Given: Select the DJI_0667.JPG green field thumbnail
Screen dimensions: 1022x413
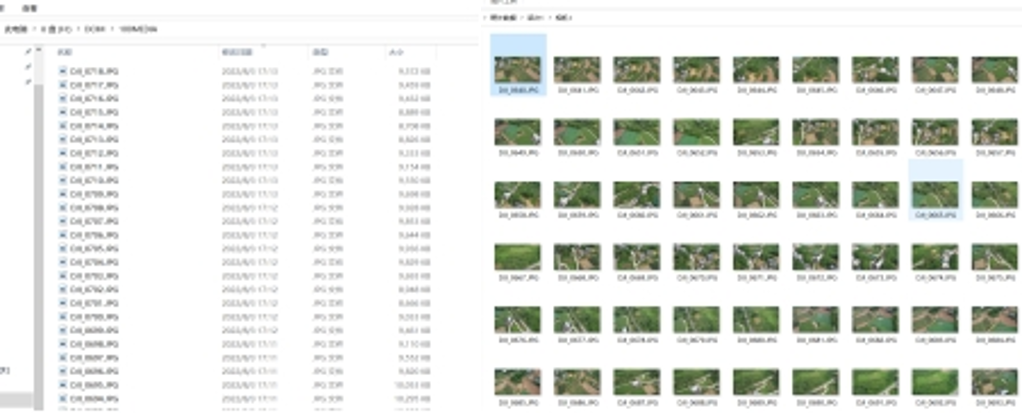Looking at the screenshot, I should pyautogui.click(x=518, y=257).
